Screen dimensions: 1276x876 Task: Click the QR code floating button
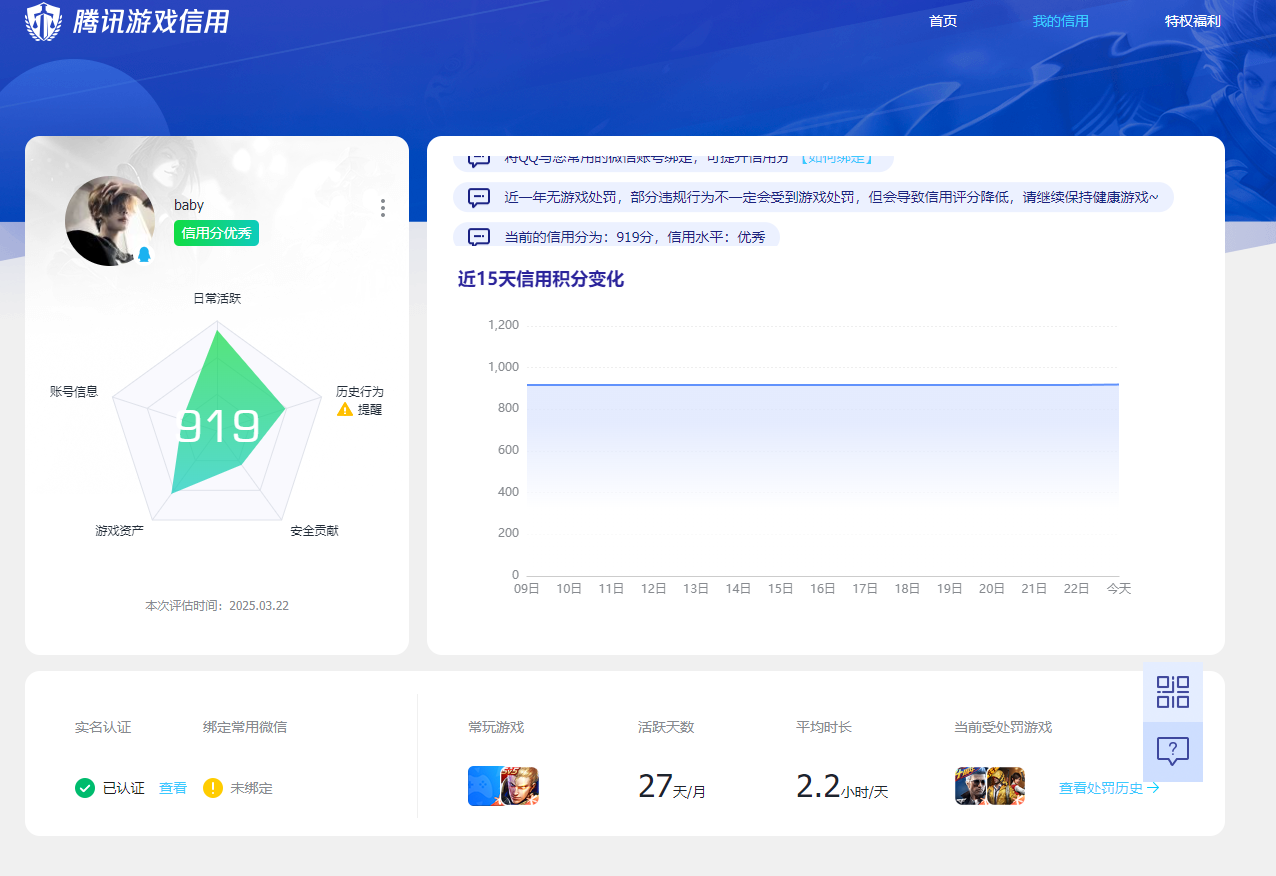pyautogui.click(x=1173, y=692)
